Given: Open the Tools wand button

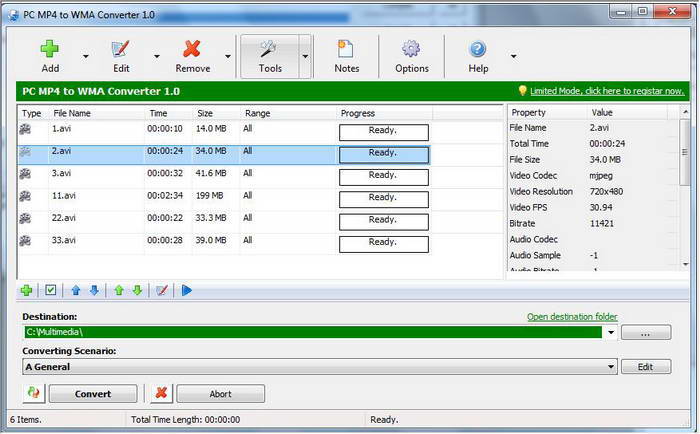Looking at the screenshot, I should [x=270, y=57].
